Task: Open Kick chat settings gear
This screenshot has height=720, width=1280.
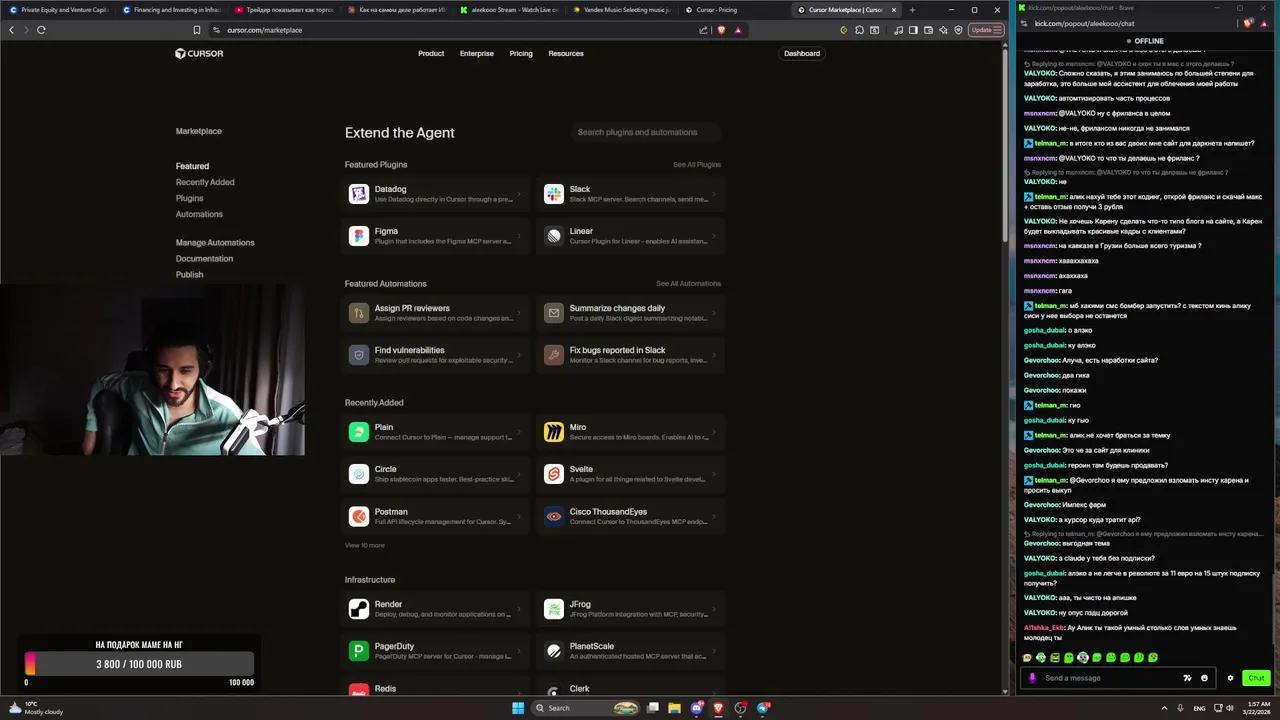Action: (x=1231, y=678)
